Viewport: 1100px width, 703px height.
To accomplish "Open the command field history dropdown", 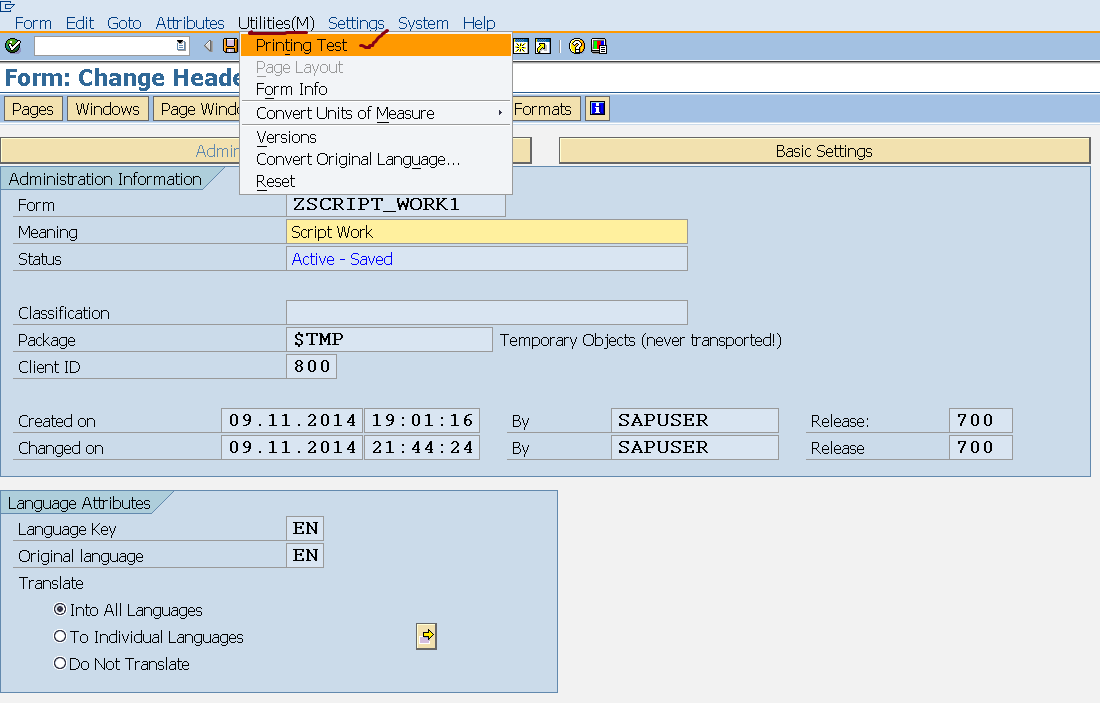I will [x=181, y=46].
